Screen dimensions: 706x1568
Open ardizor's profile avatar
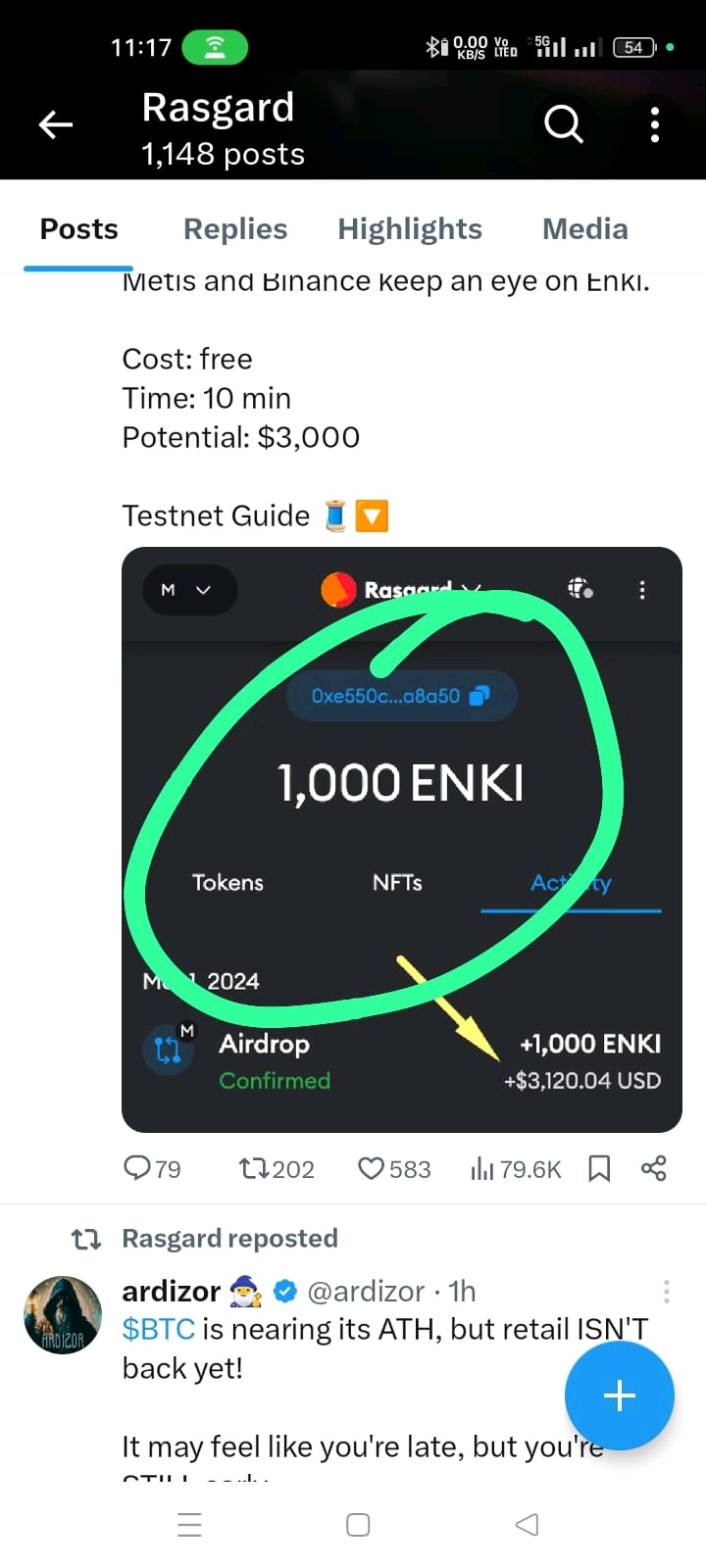[x=63, y=1315]
